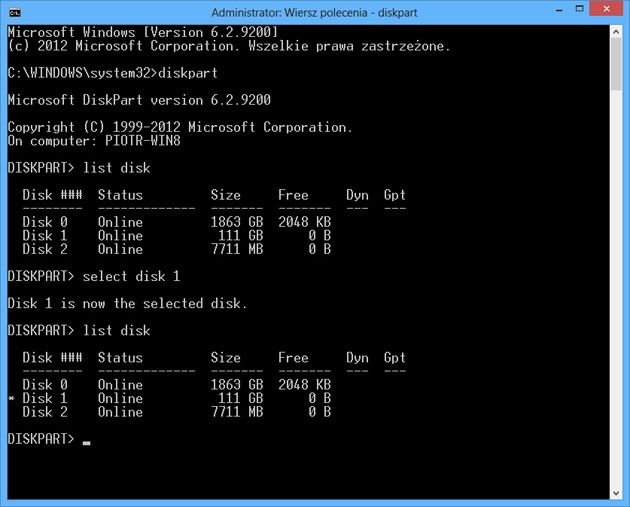Click the 'On computer: PIOTR-WIN8' line
630x507 pixels.
click(x=94, y=141)
